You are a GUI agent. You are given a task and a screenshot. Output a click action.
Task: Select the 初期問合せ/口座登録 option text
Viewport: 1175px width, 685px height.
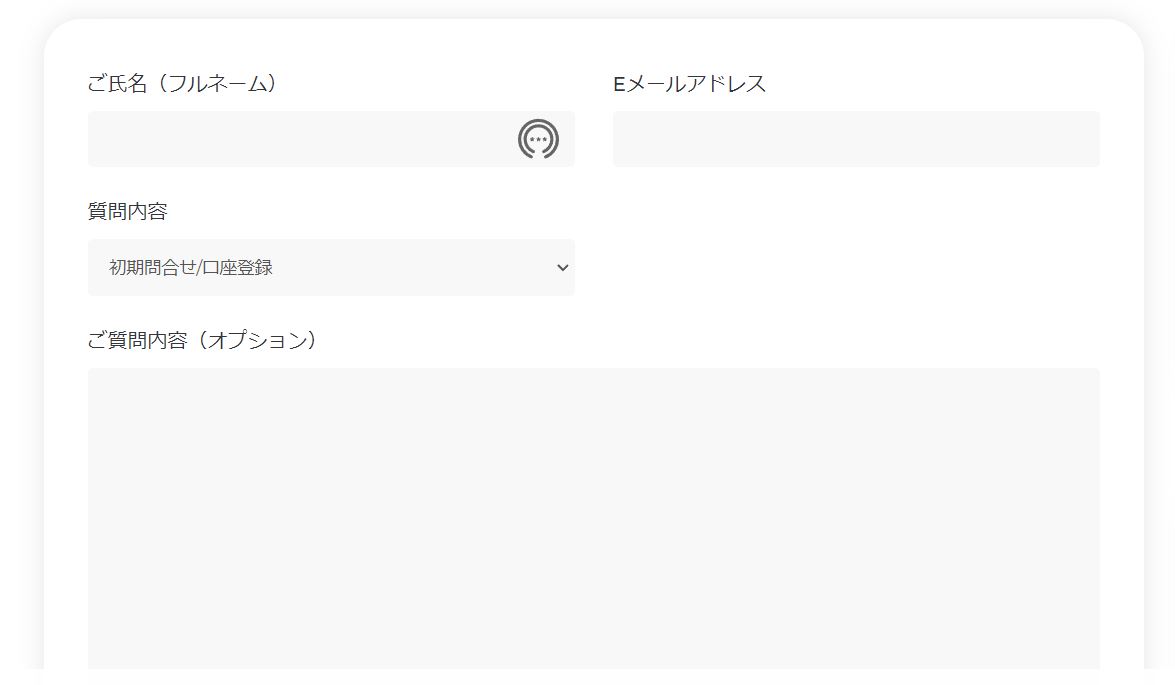(x=191, y=267)
